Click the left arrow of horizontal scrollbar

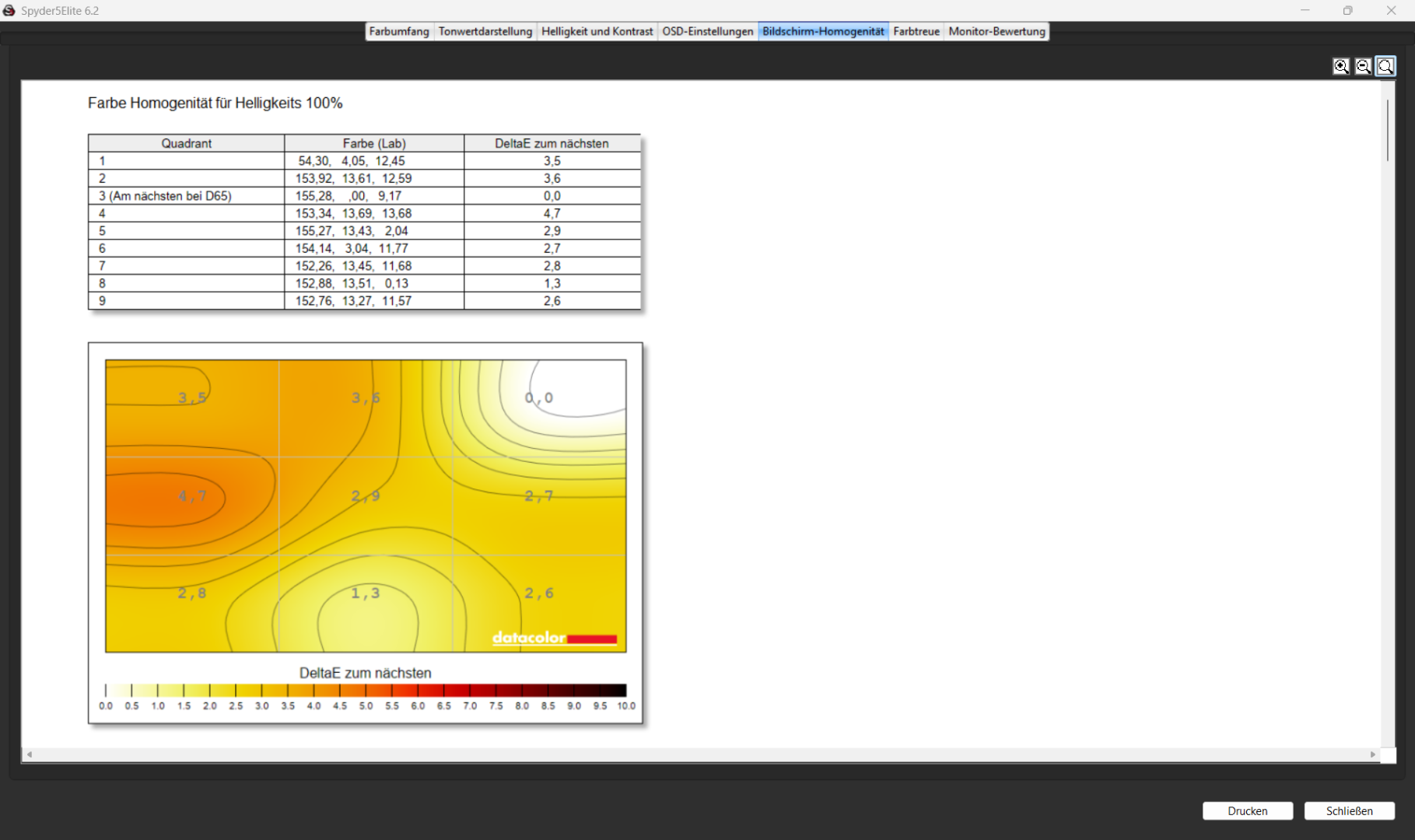point(30,754)
